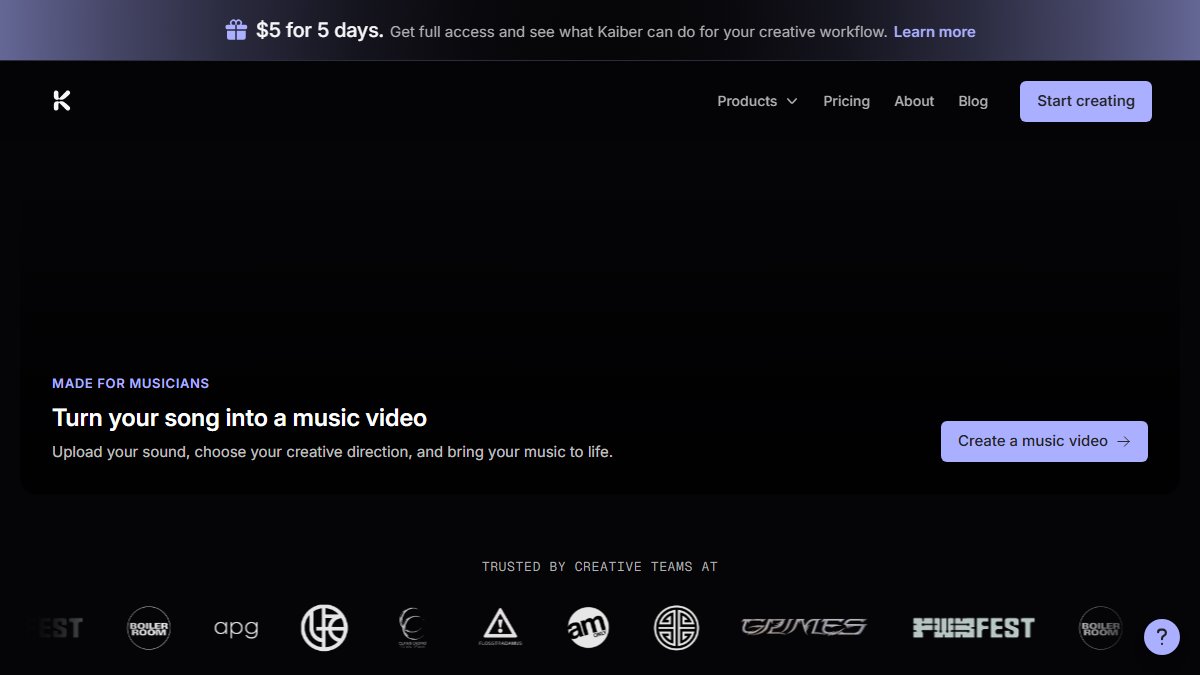Click the Grimes logo
The height and width of the screenshot is (675, 1200).
point(803,628)
